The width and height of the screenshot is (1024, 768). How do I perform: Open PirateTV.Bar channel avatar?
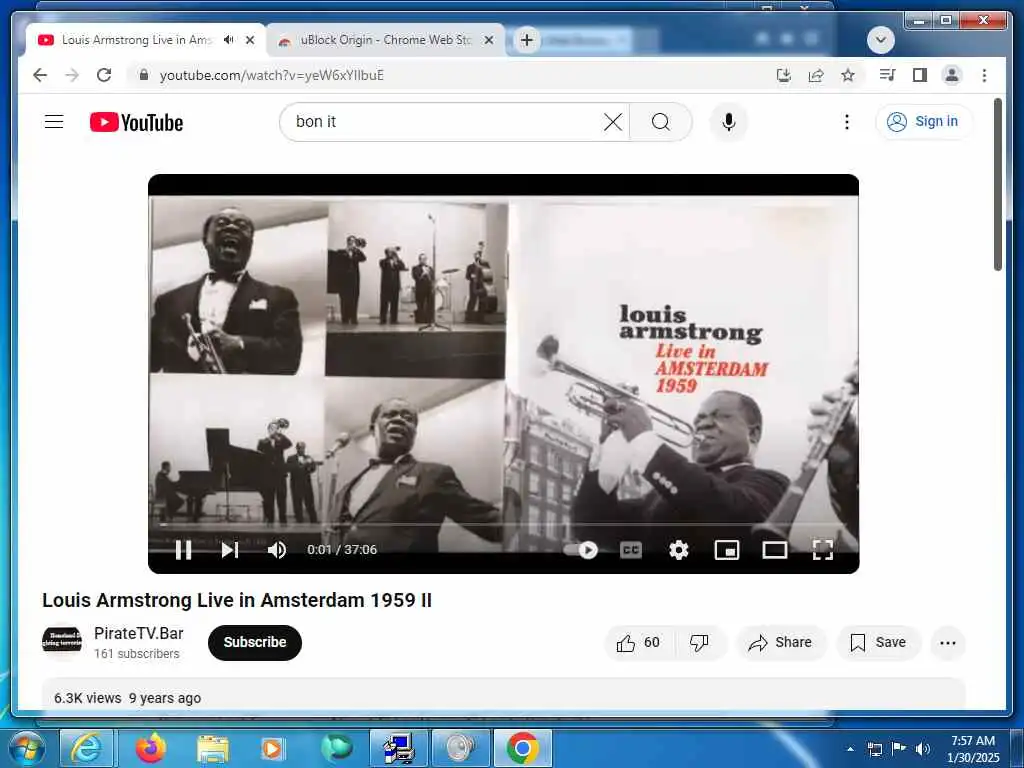click(x=61, y=641)
